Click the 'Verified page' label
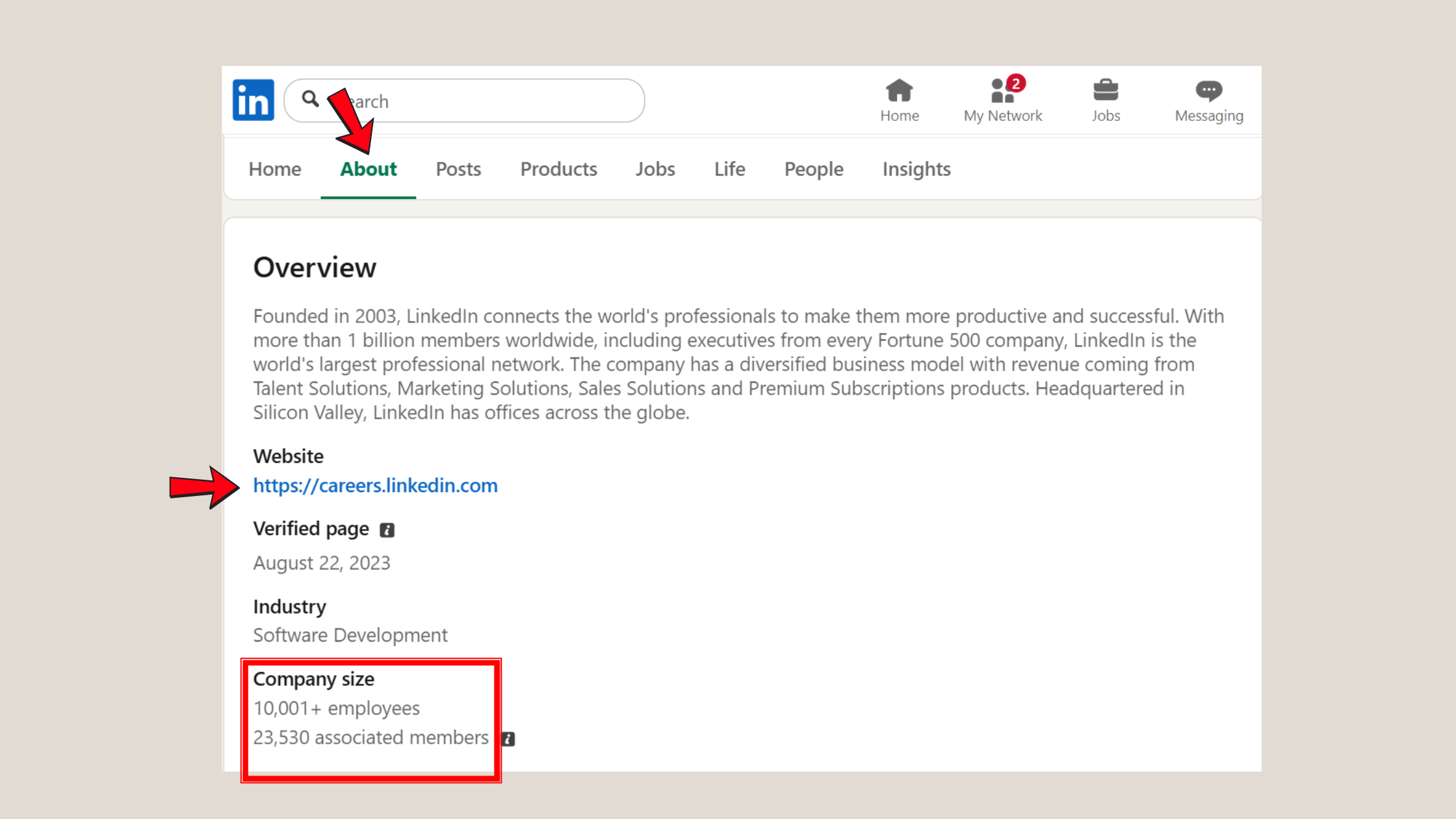 [x=311, y=529]
